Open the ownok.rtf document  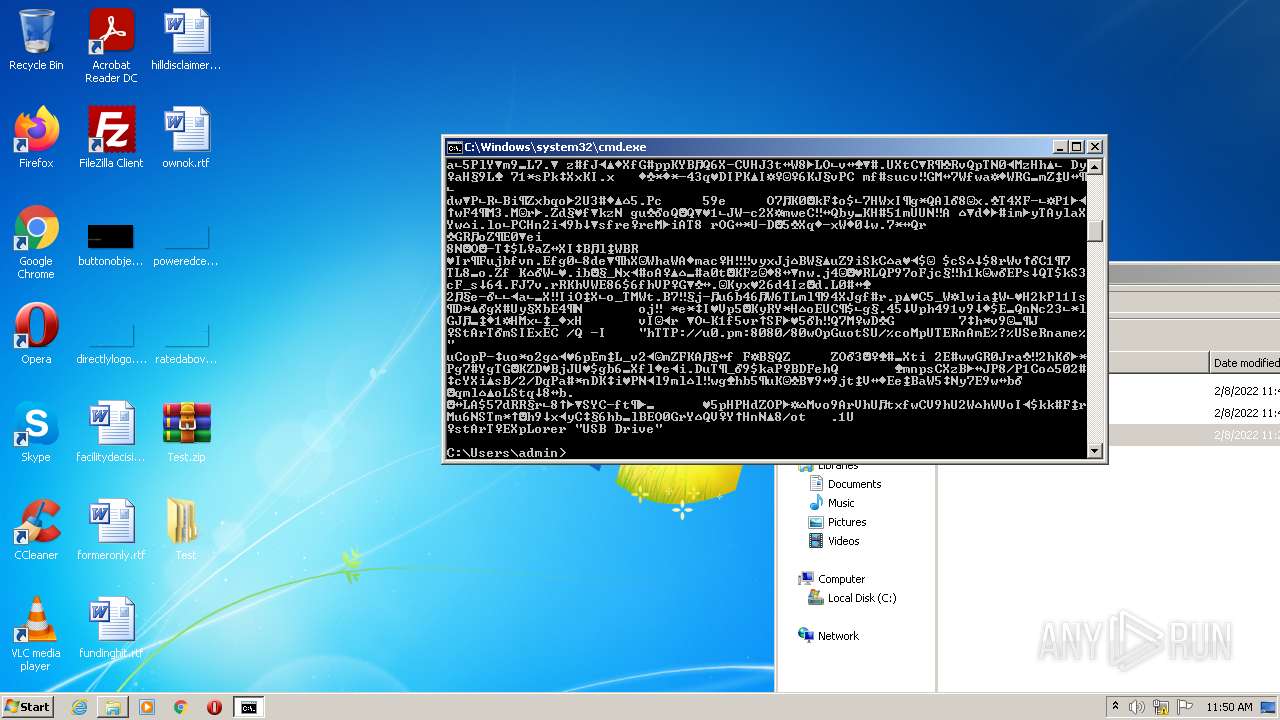(186, 138)
